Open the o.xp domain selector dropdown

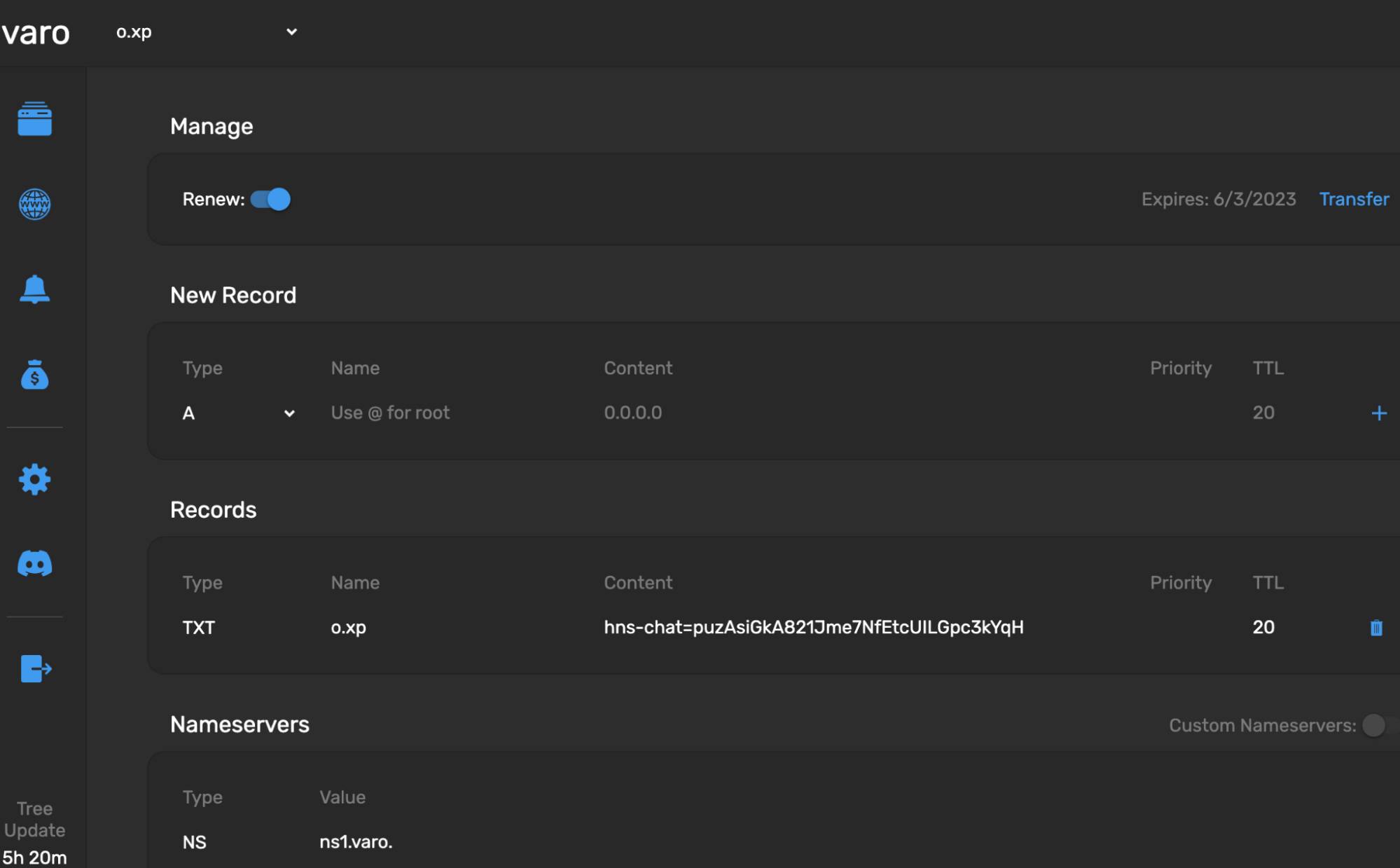(x=205, y=32)
